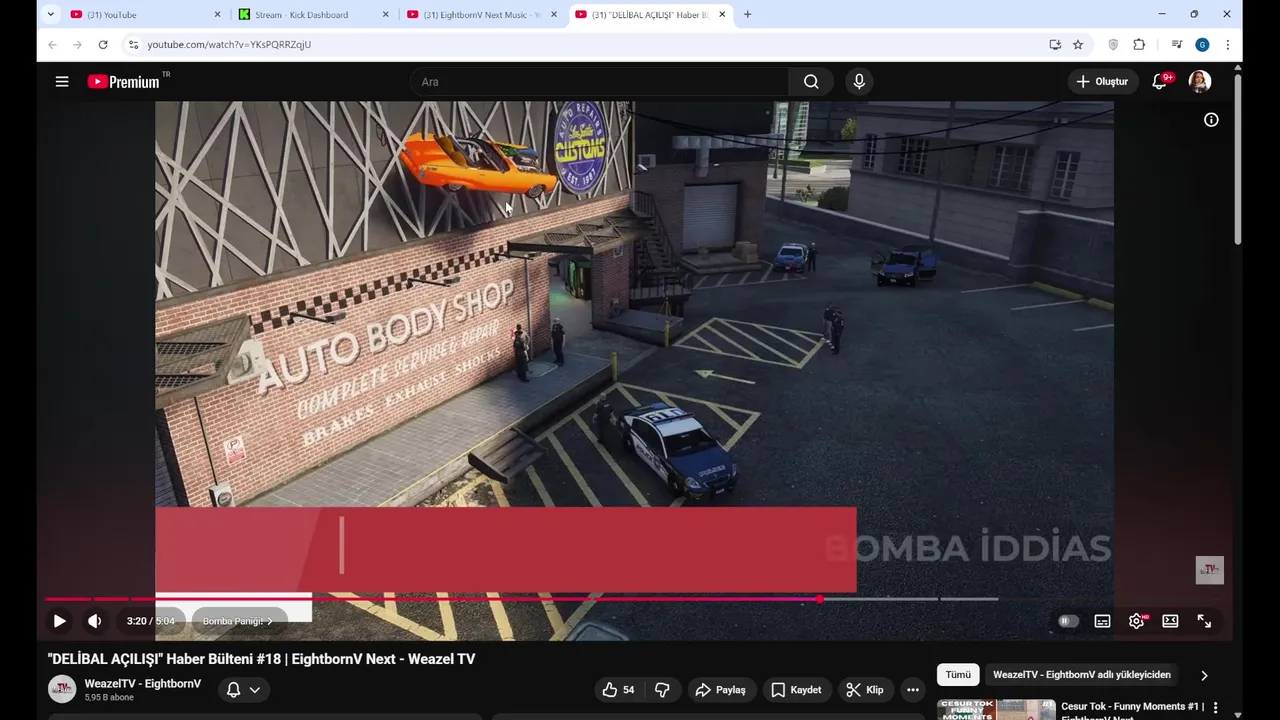
Task: Open the media control icon
Action: pos(1177,45)
